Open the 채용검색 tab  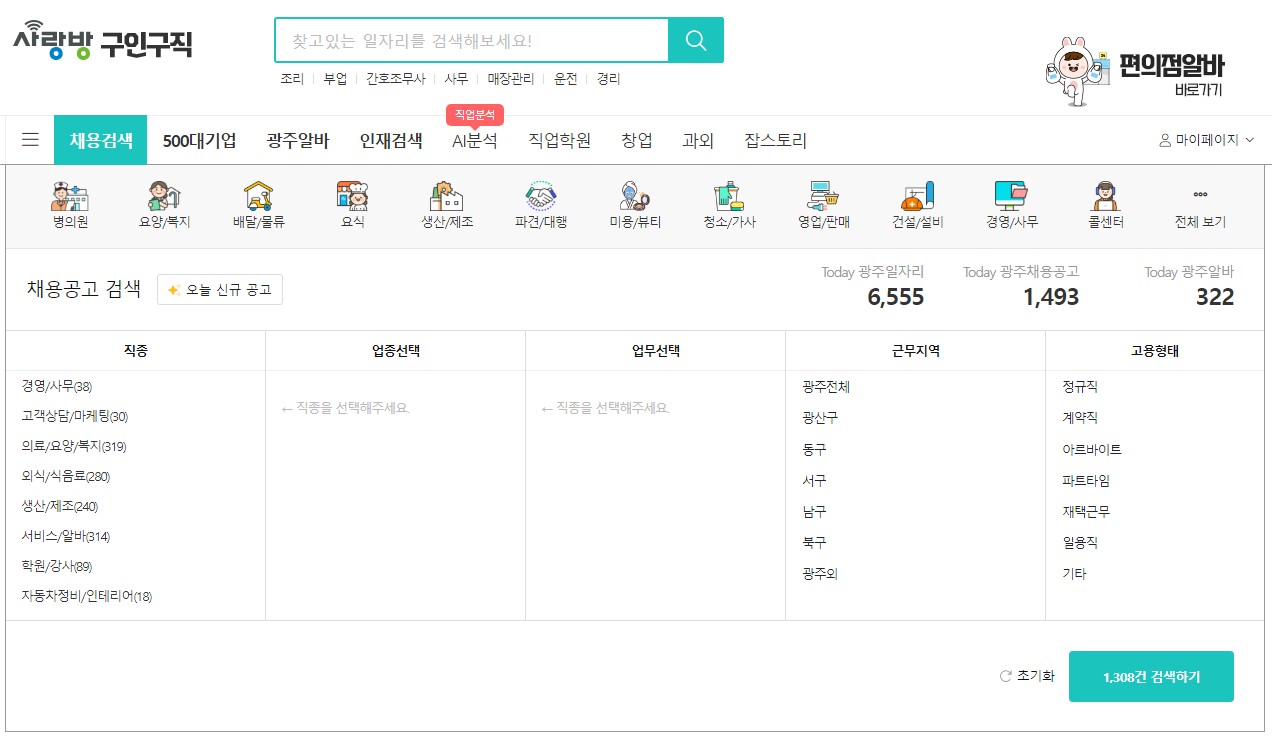click(101, 140)
